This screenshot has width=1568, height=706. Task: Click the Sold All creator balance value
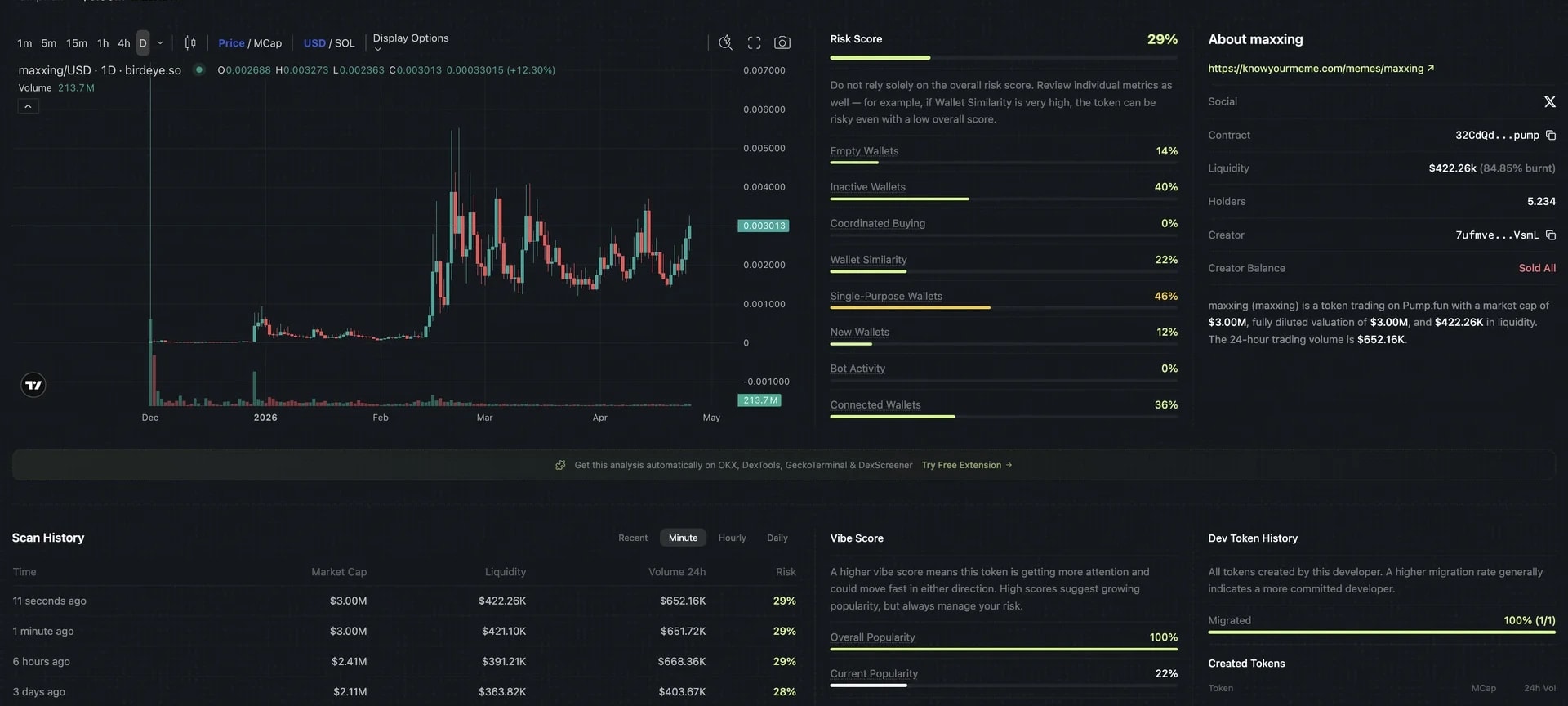(x=1537, y=268)
